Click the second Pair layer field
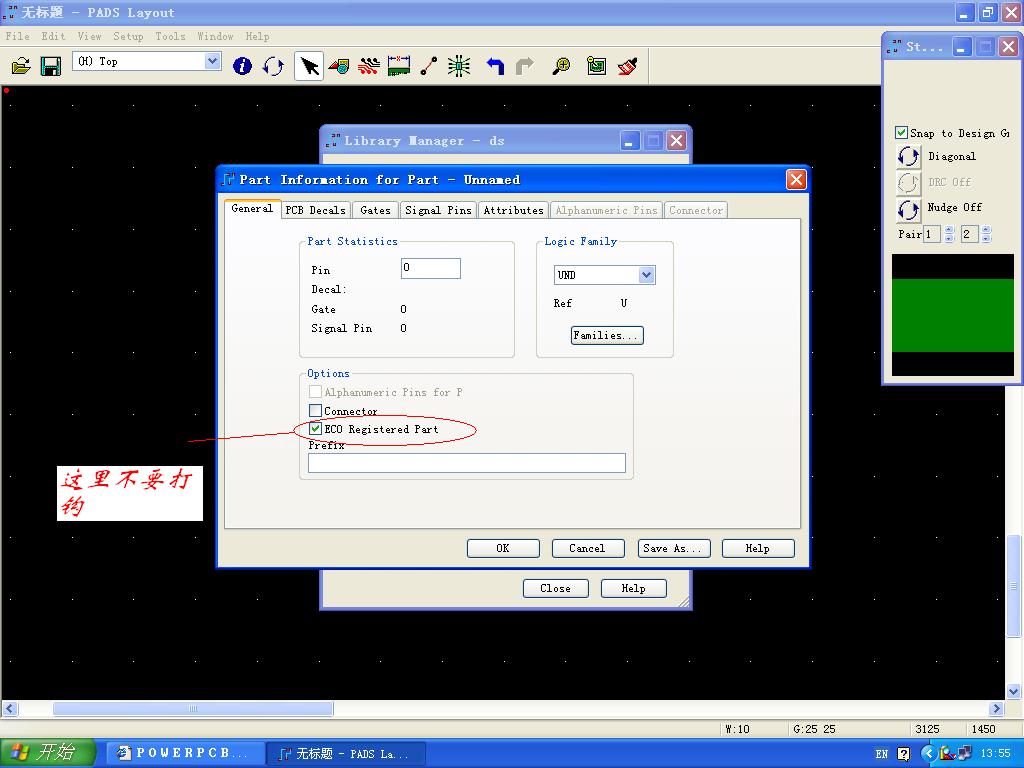The height and width of the screenshot is (768, 1024). (969, 234)
